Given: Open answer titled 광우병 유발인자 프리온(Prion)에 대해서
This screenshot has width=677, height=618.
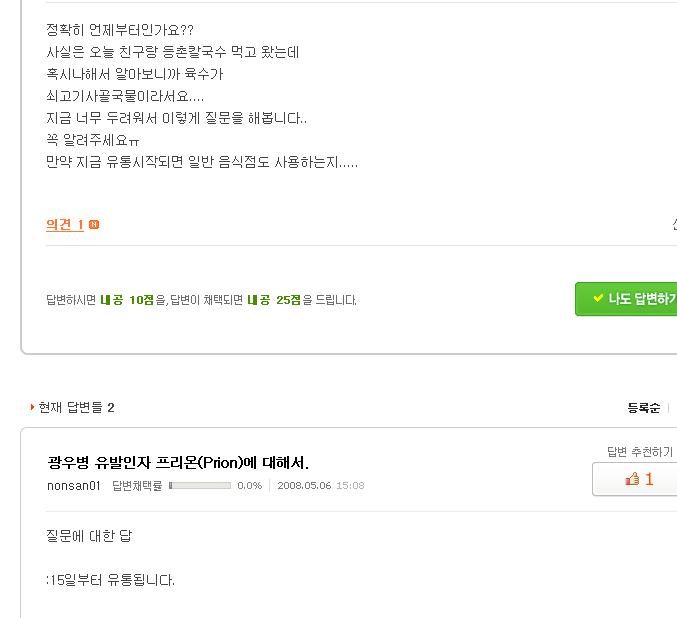Looking at the screenshot, I should tap(178, 463).
